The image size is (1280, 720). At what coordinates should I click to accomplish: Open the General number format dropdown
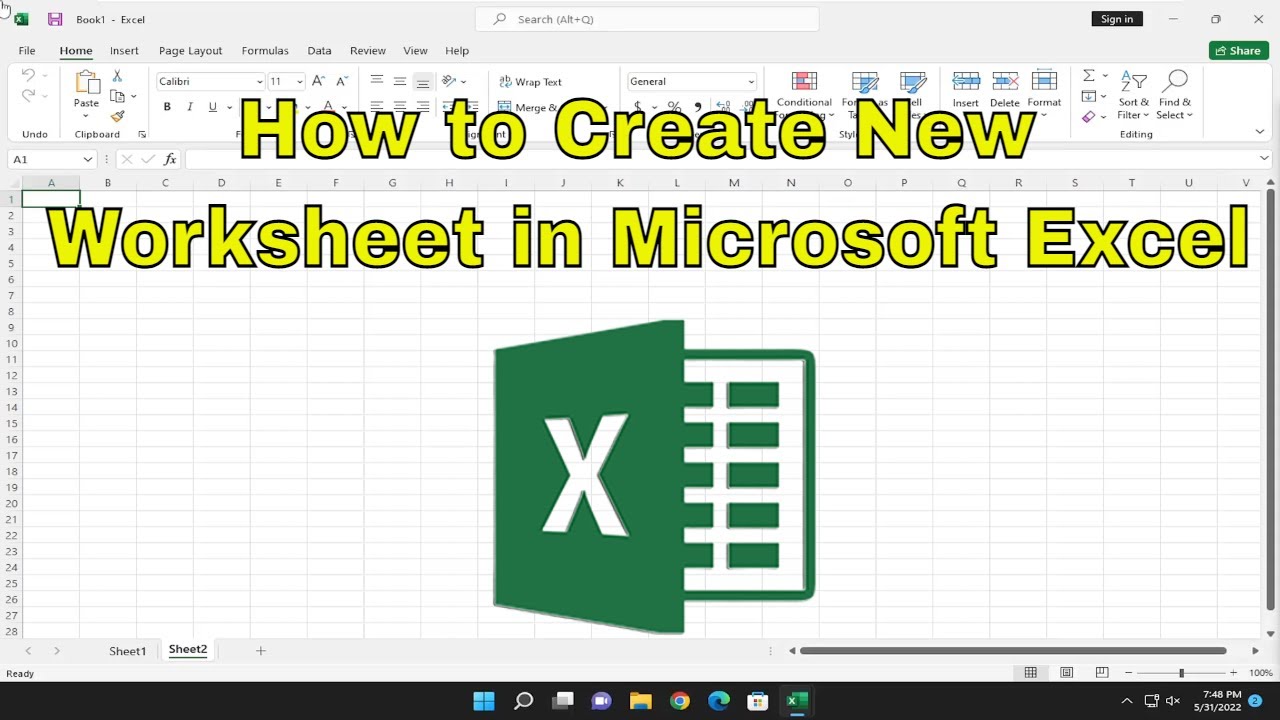pos(751,82)
